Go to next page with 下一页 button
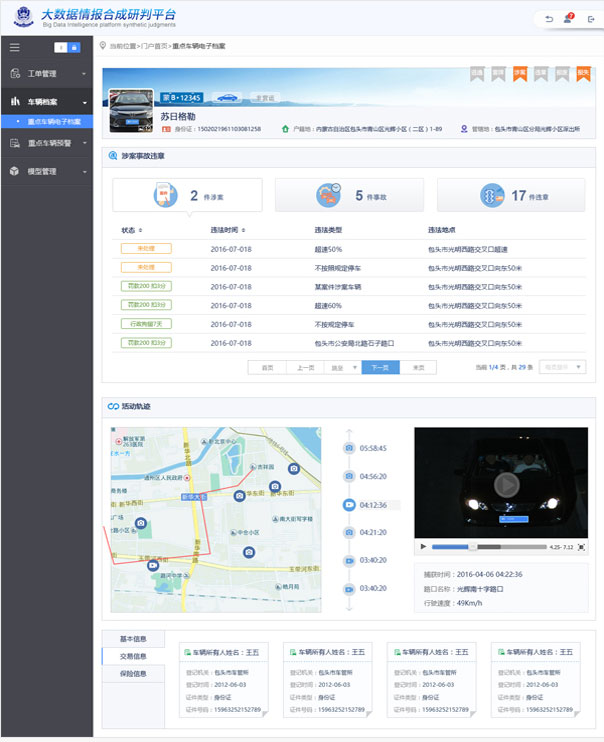The width and height of the screenshot is (604, 742). click(x=380, y=367)
